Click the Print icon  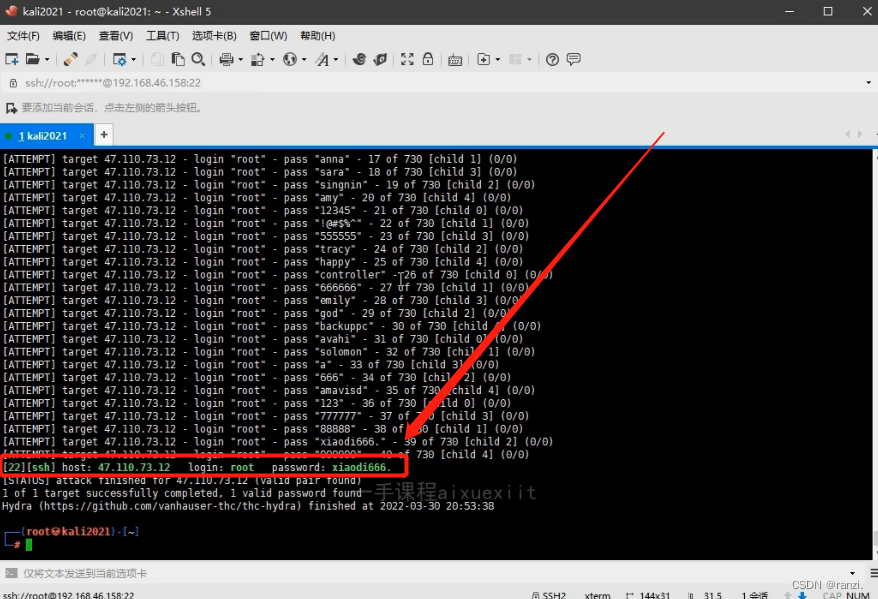click(x=226, y=59)
